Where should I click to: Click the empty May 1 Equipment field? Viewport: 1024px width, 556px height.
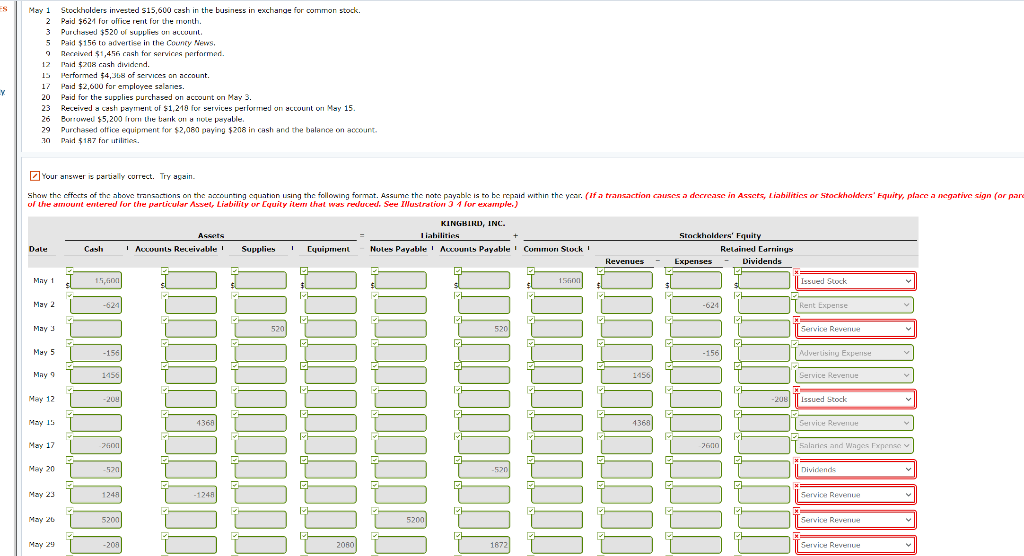click(x=331, y=281)
